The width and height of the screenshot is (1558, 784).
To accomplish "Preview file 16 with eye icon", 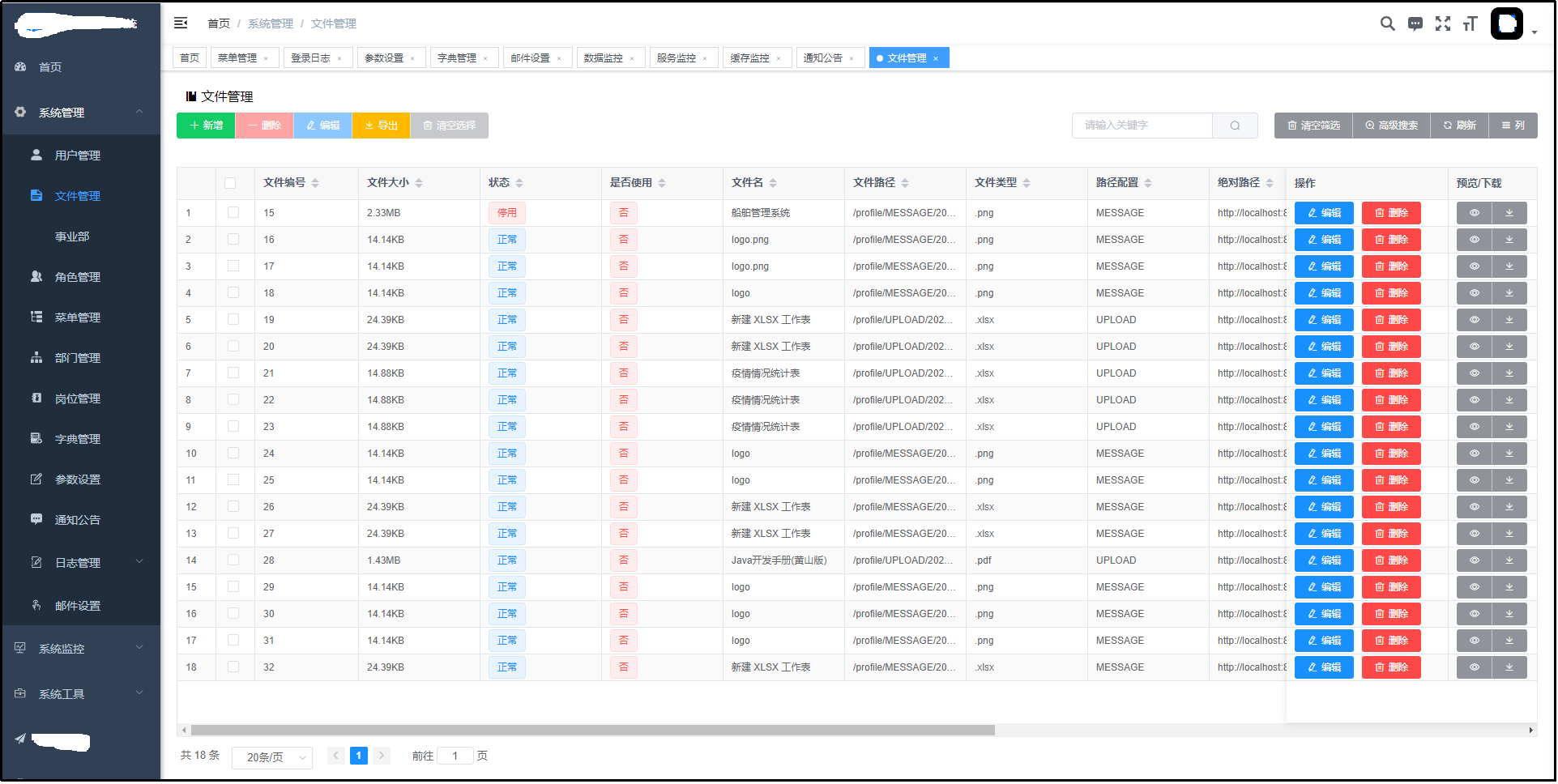I will 1475,240.
